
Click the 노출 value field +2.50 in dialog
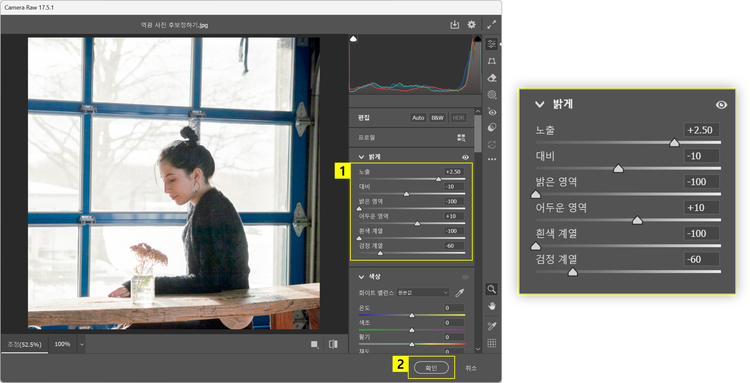453,172
